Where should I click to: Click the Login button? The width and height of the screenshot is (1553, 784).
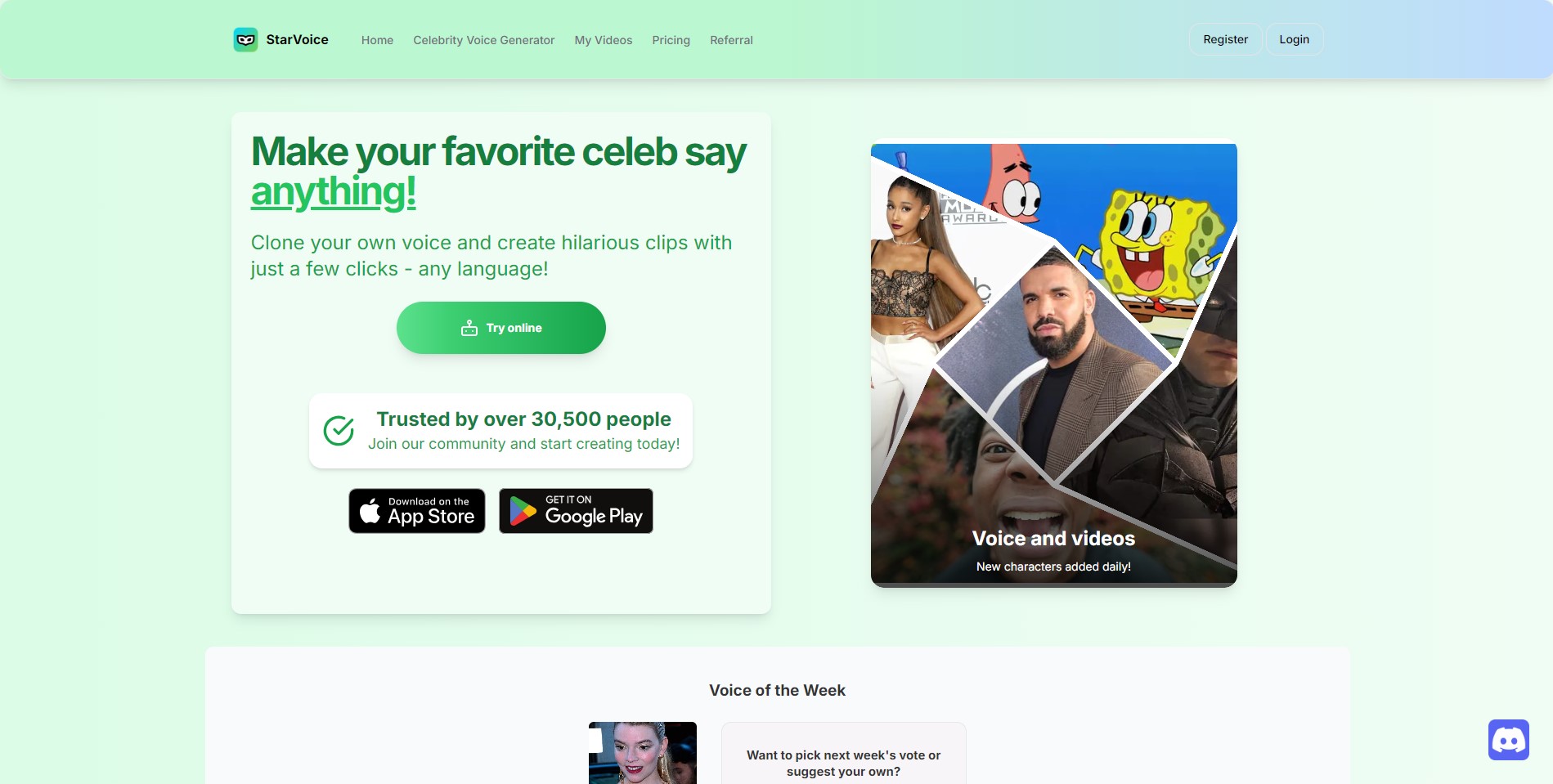[x=1294, y=39]
